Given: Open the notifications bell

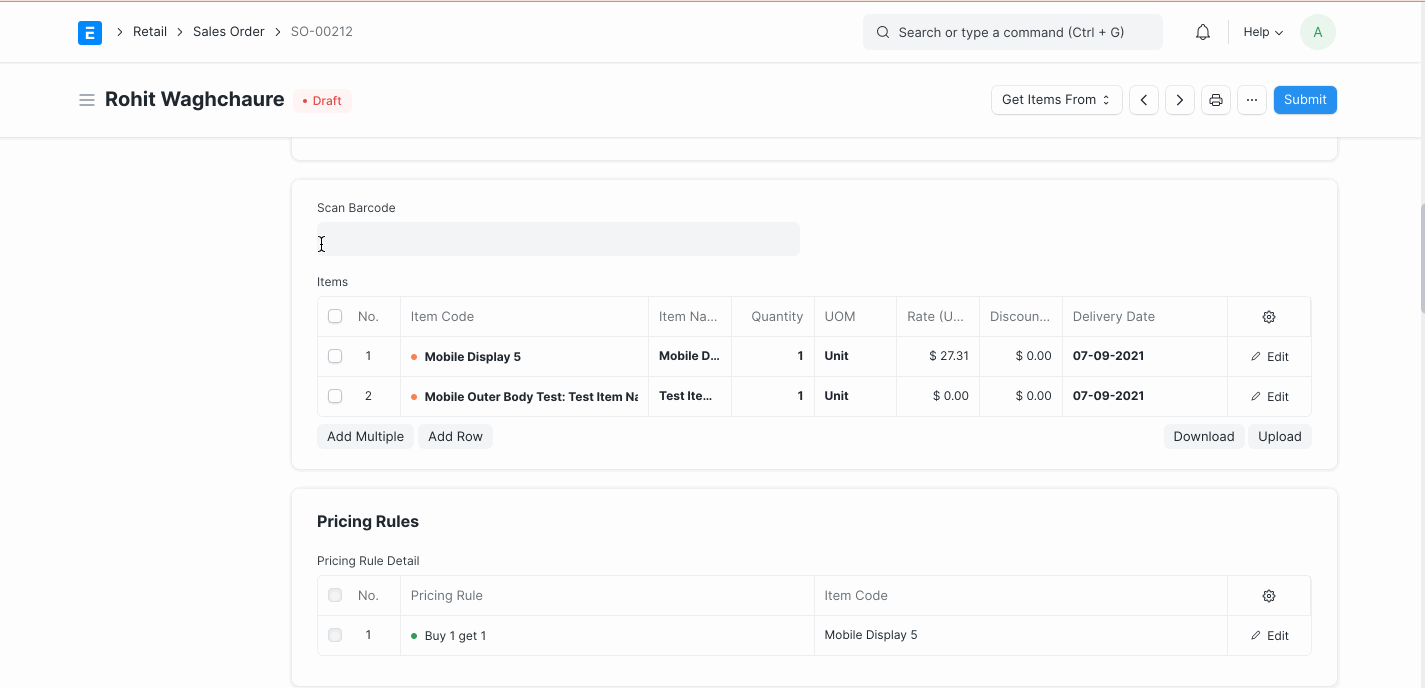Looking at the screenshot, I should tap(1203, 32).
